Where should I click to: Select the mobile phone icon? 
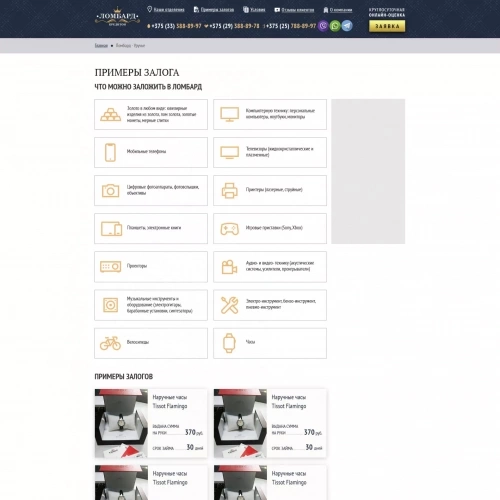click(x=110, y=152)
